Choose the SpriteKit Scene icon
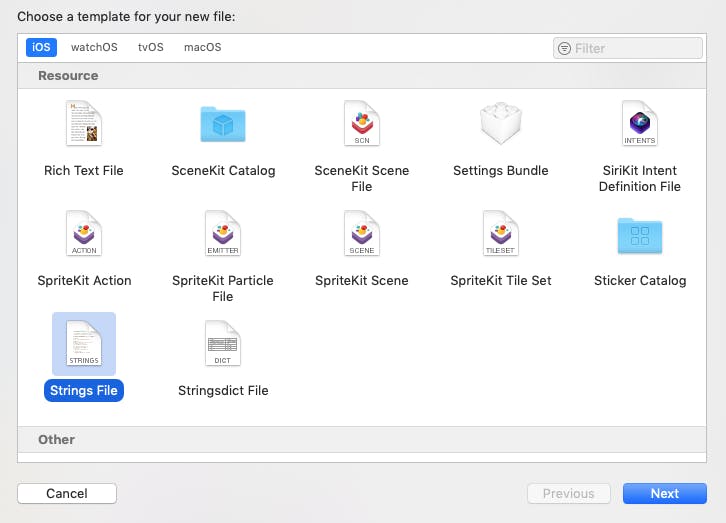 coord(362,233)
